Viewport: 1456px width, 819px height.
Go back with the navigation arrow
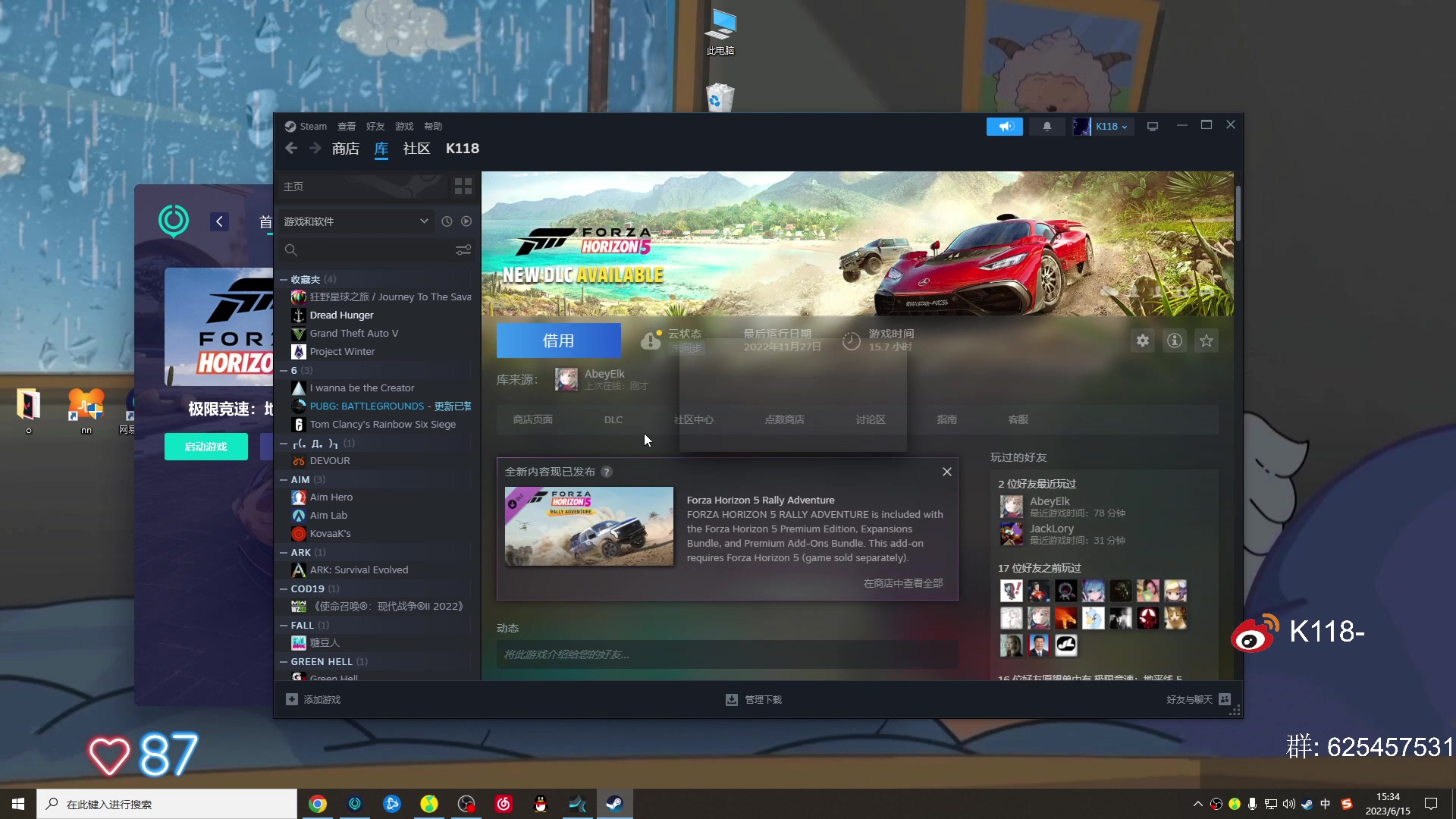[291, 149]
